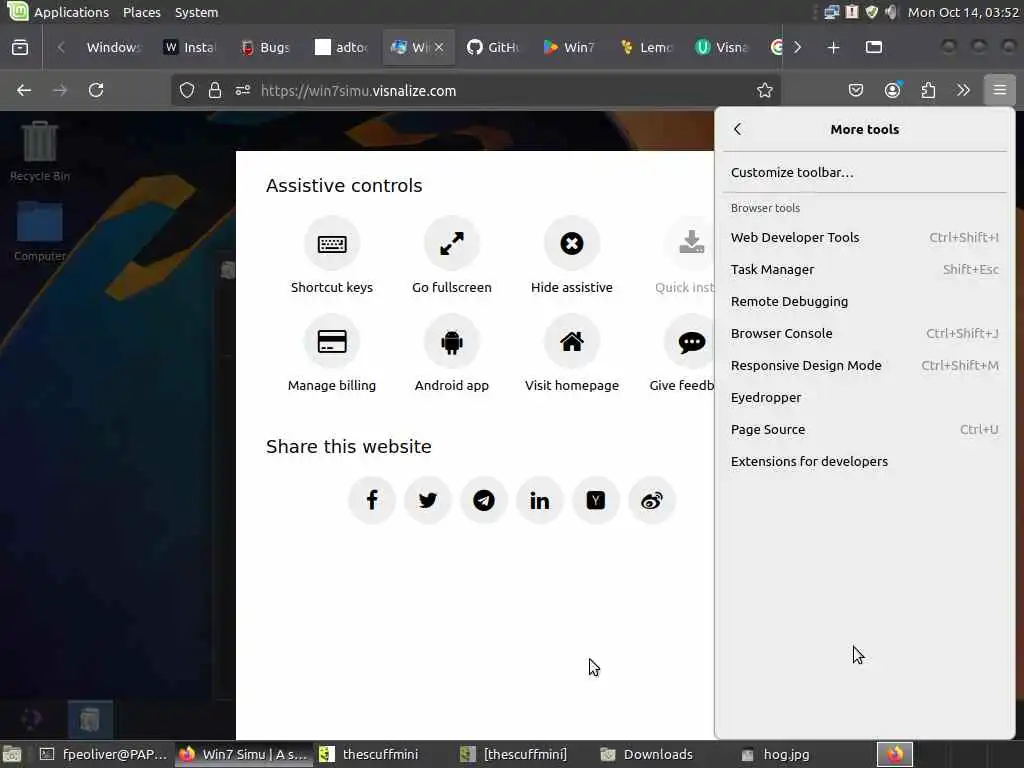Screen dimensions: 1024x768
Task: Reload the page with the refresh icon
Action: (x=96, y=90)
